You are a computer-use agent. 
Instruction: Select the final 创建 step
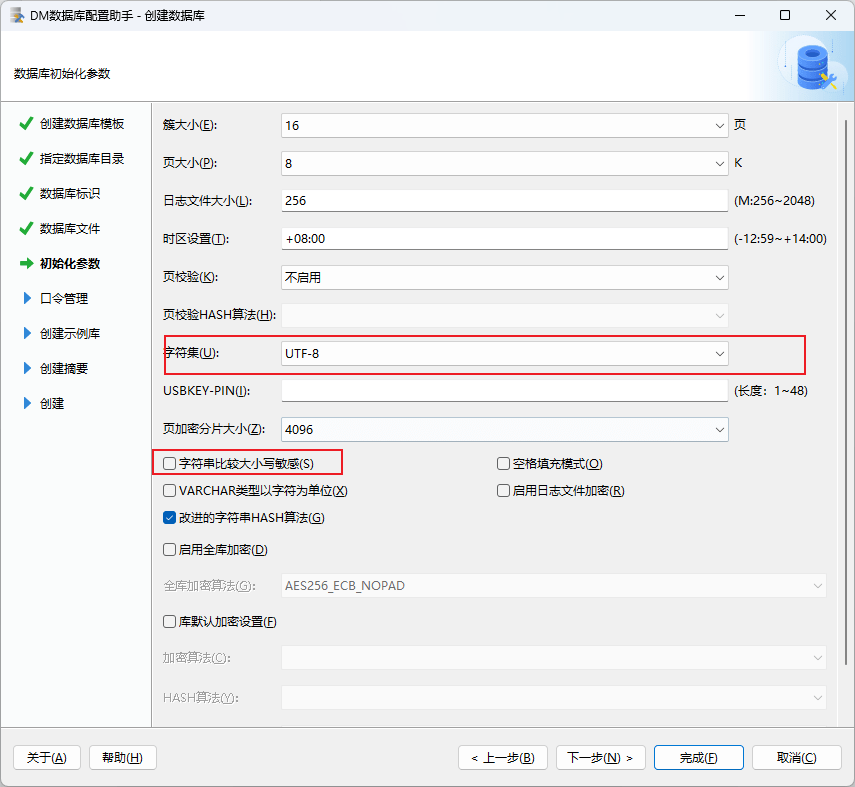point(52,403)
